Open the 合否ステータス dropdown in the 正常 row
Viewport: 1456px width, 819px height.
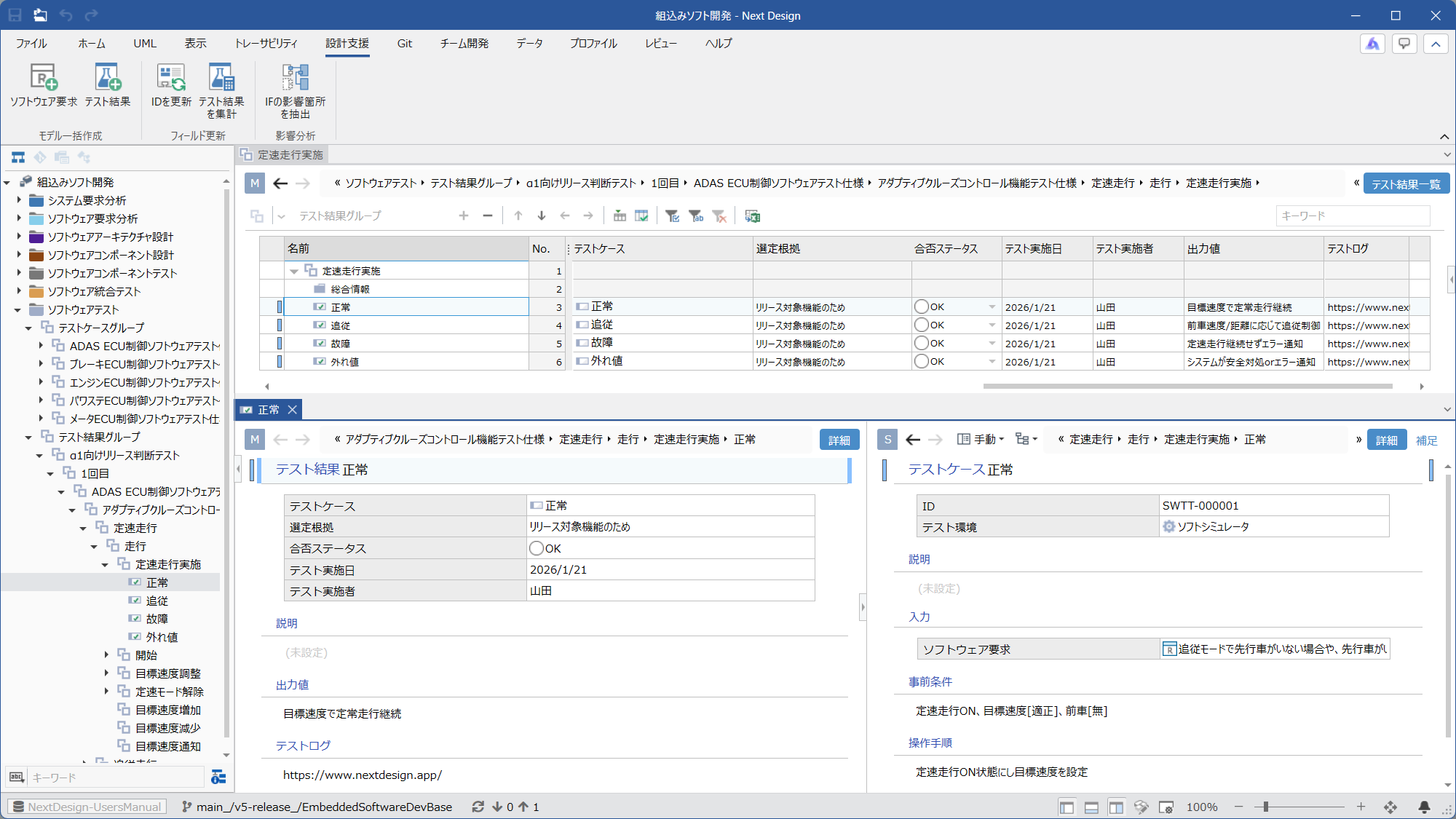992,307
